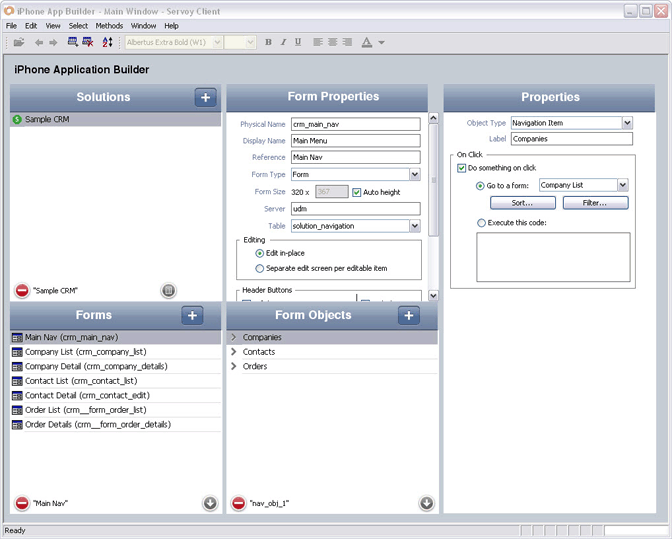Remove the "Main Nav" form
This screenshot has width=672, height=539.
click(22, 503)
